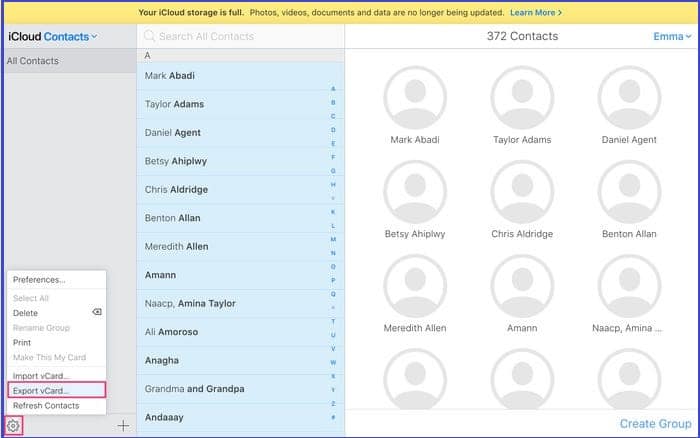Image resolution: width=700 pixels, height=438 pixels.
Task: Click the Create Group link
Action: point(655,424)
